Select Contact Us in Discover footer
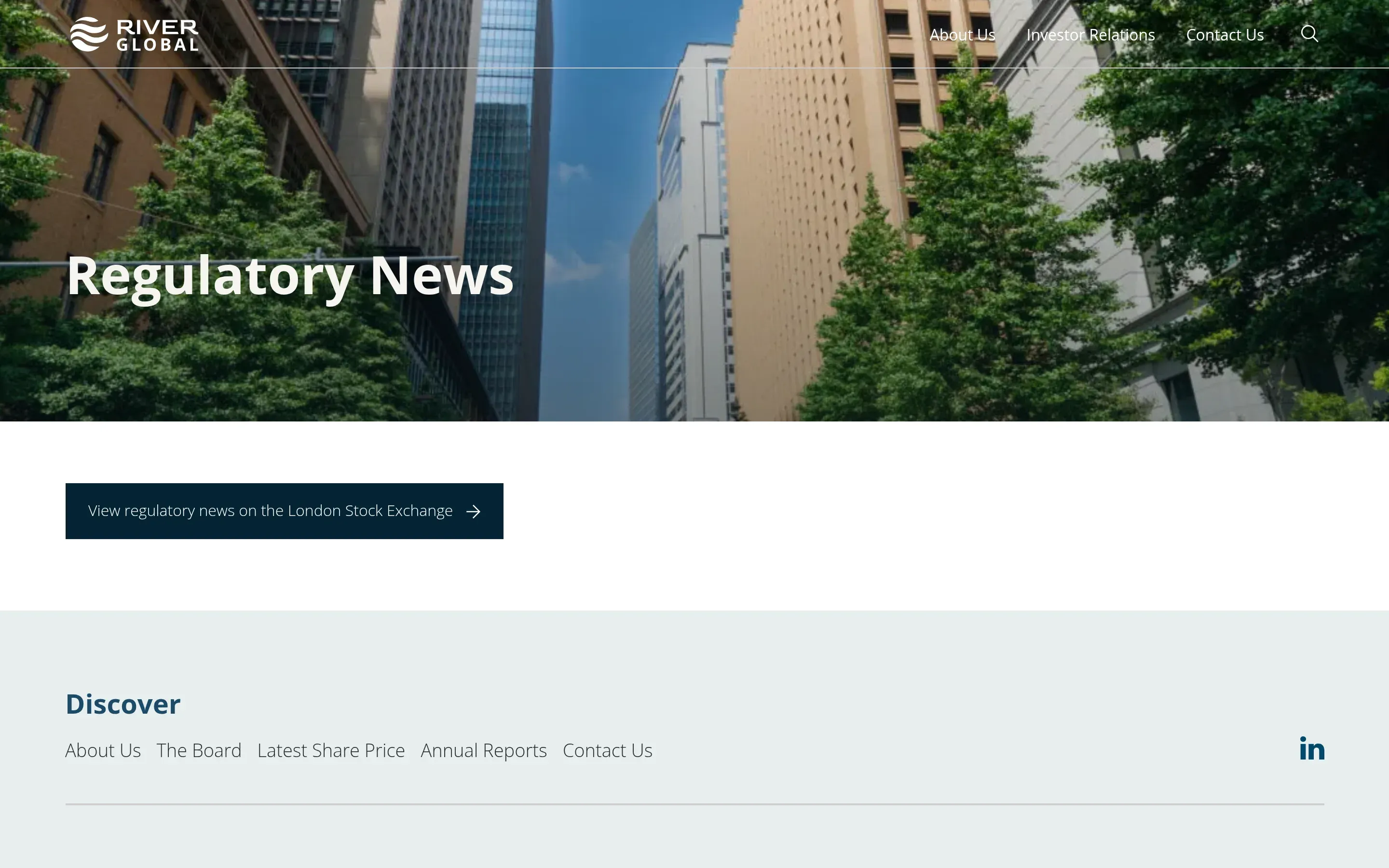This screenshot has height=868, width=1389. (607, 750)
